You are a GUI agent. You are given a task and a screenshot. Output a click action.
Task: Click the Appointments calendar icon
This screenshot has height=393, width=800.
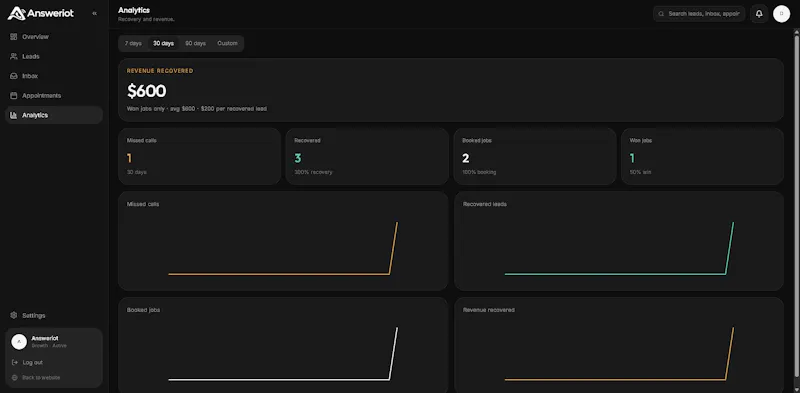pyautogui.click(x=14, y=95)
